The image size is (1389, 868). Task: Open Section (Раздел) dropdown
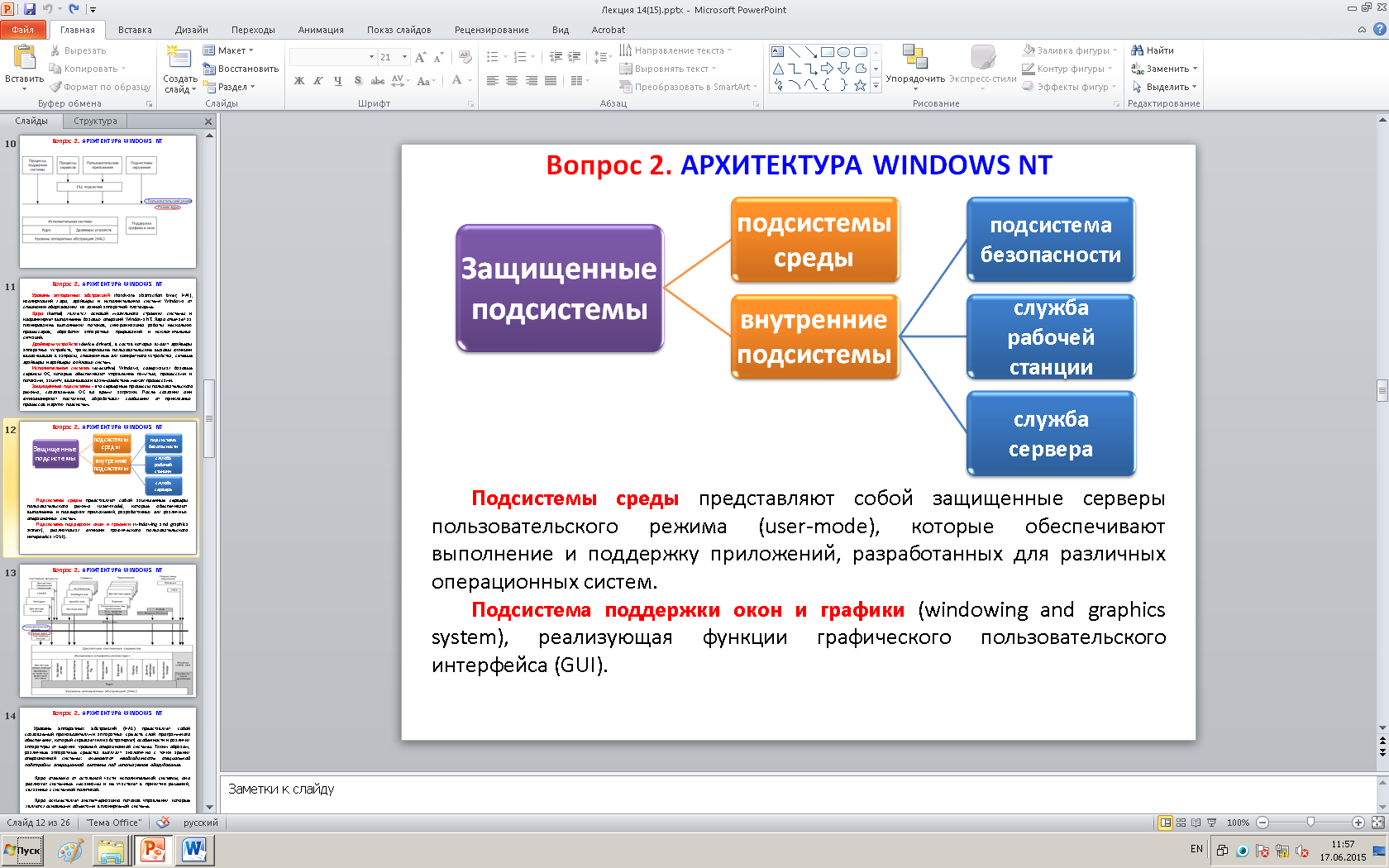[230, 87]
